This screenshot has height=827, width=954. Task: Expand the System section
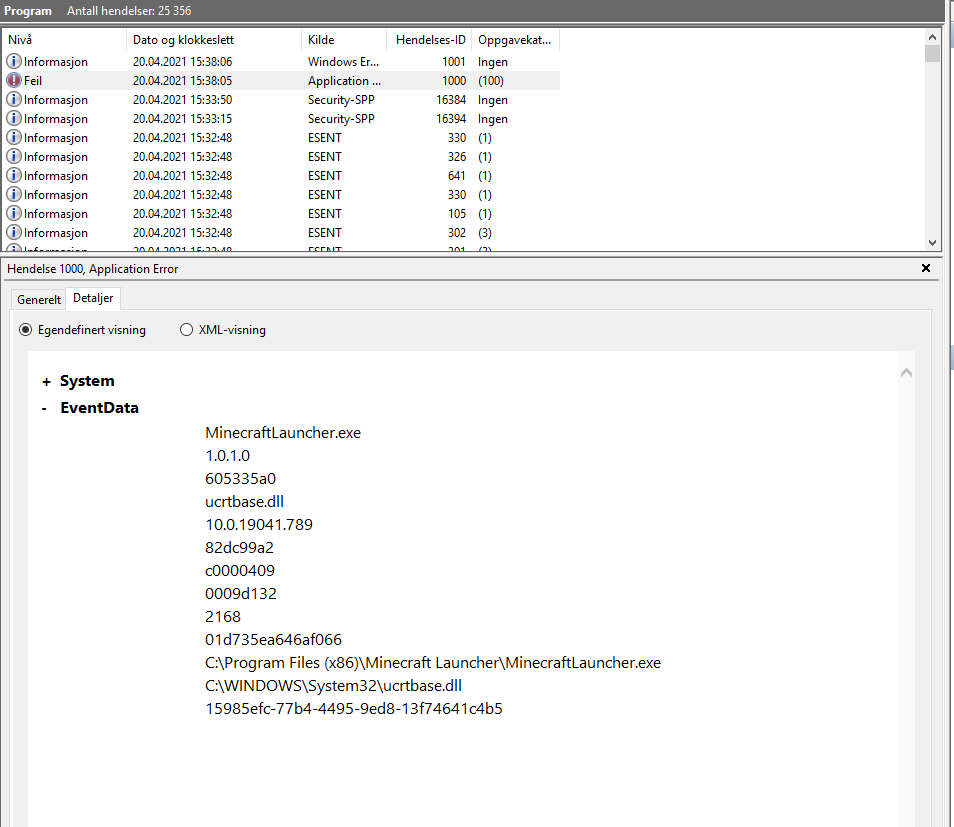click(x=46, y=382)
